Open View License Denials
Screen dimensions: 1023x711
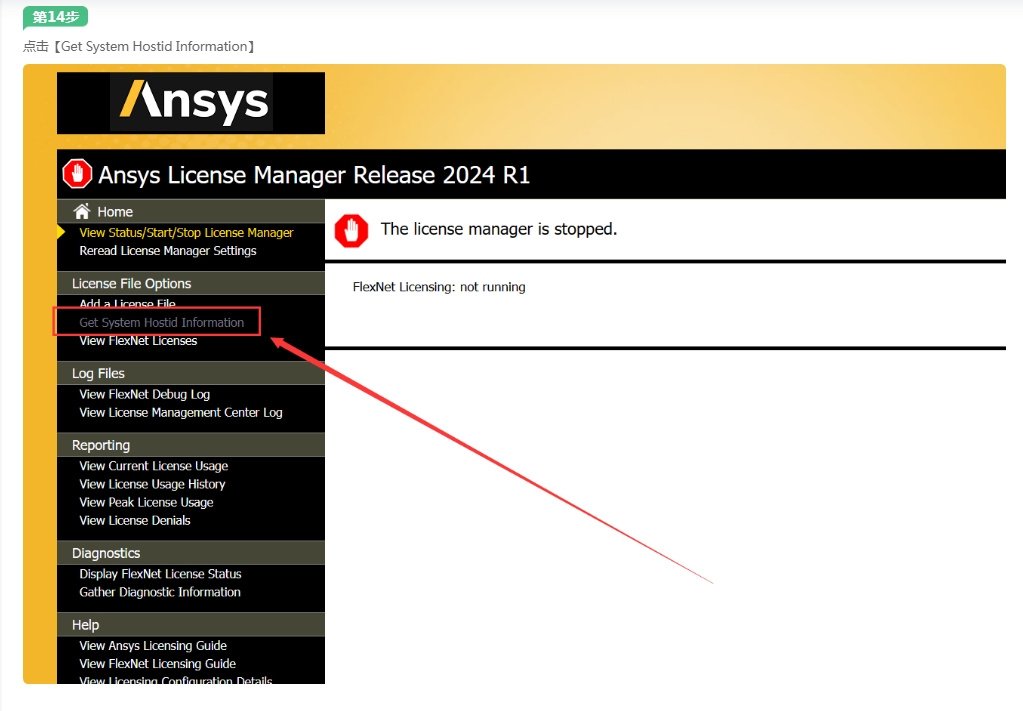[x=135, y=521]
